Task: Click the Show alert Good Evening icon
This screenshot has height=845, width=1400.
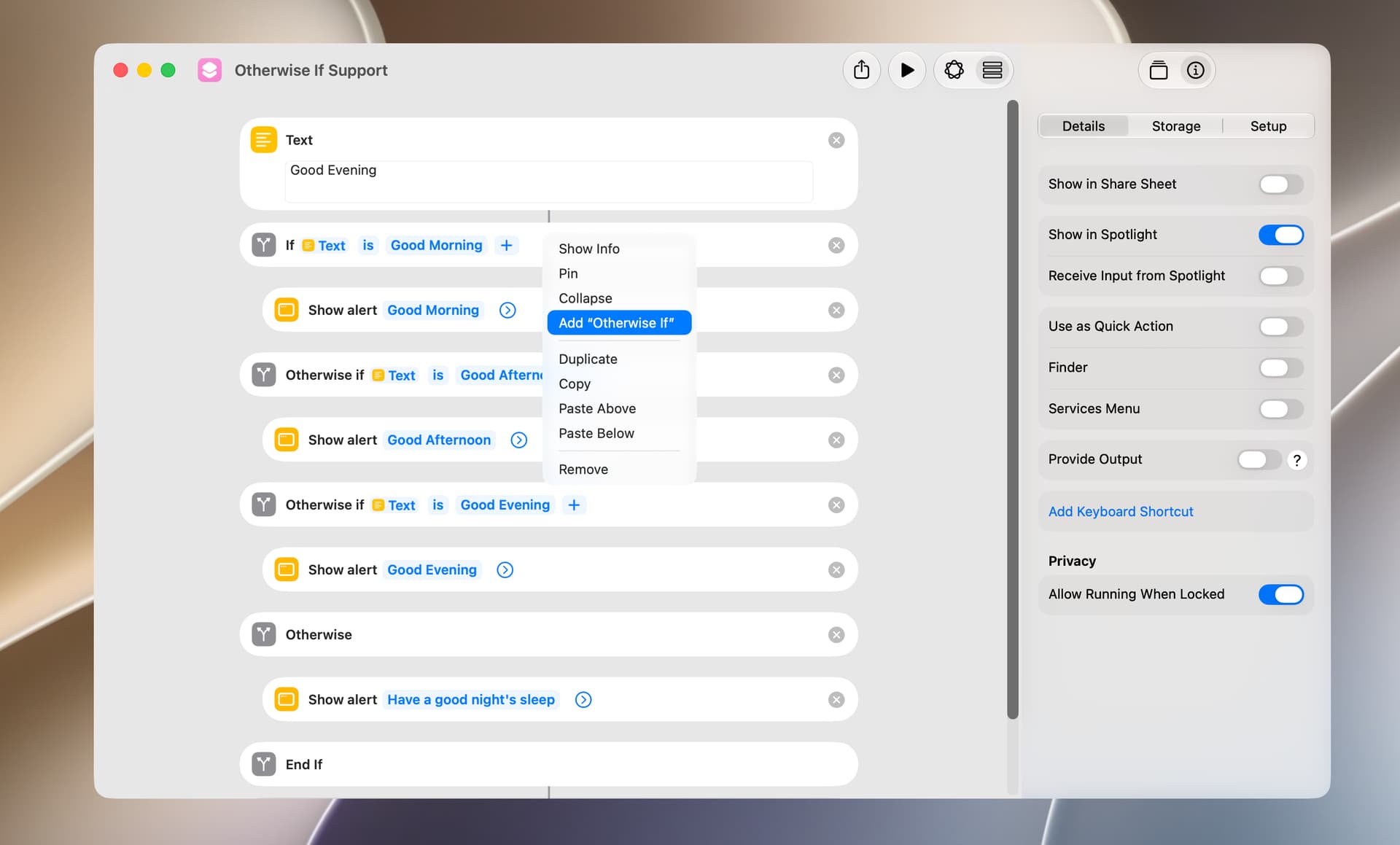Action: (x=286, y=569)
